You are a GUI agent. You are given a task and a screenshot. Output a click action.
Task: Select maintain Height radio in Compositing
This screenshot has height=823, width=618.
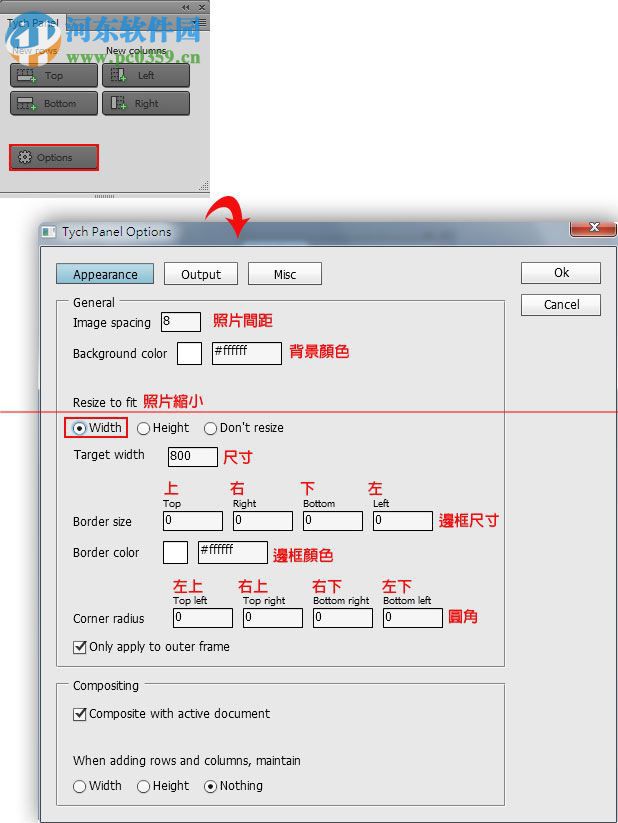point(143,786)
